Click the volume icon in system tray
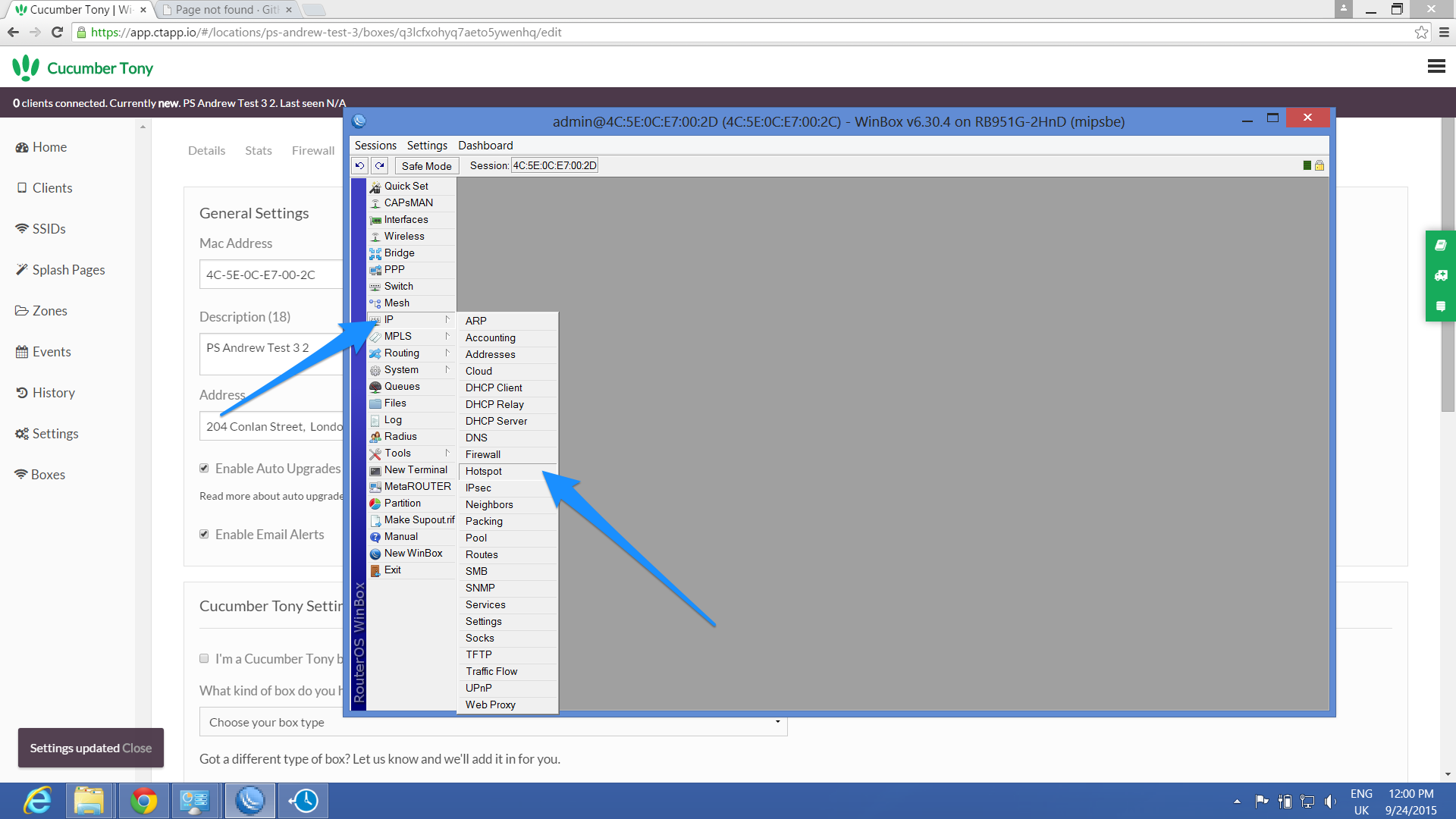Screen dimensions: 1456x819 1330,801
